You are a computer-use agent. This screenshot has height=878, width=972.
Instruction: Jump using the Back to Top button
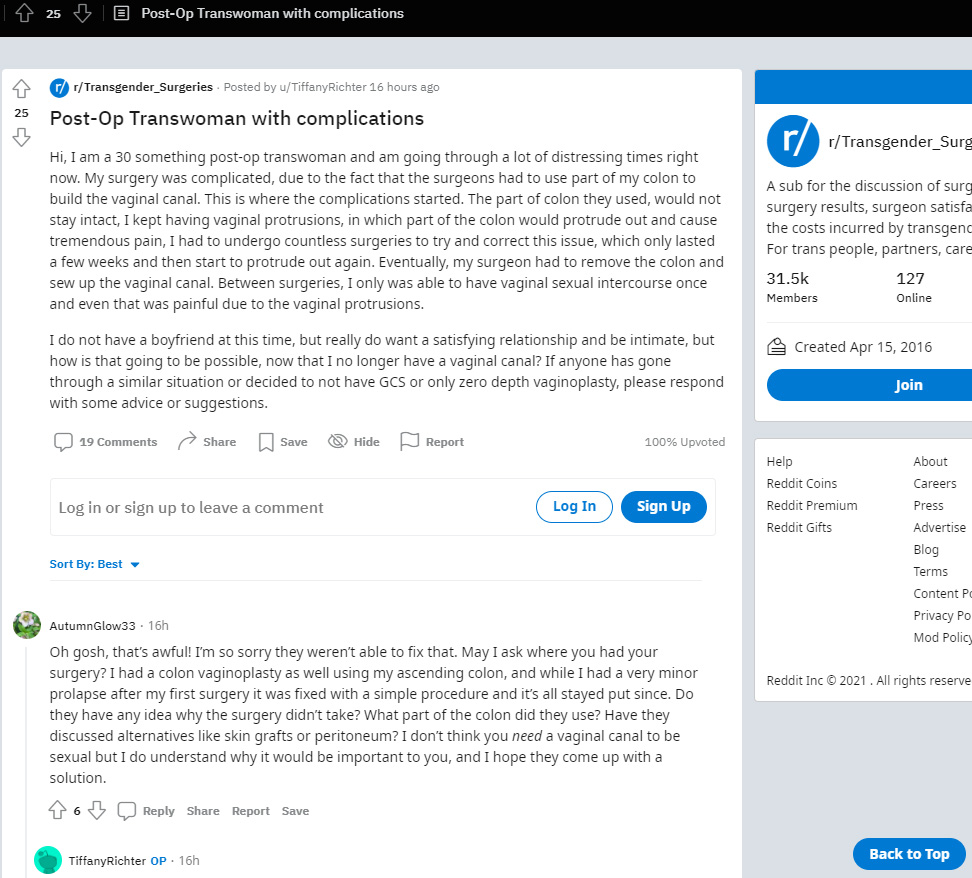pos(908,854)
